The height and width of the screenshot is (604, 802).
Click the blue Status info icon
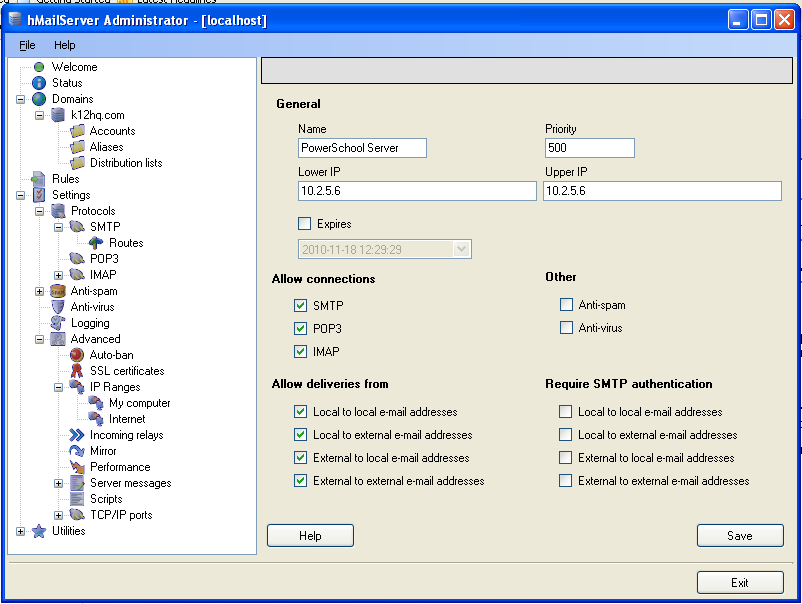pyautogui.click(x=39, y=83)
